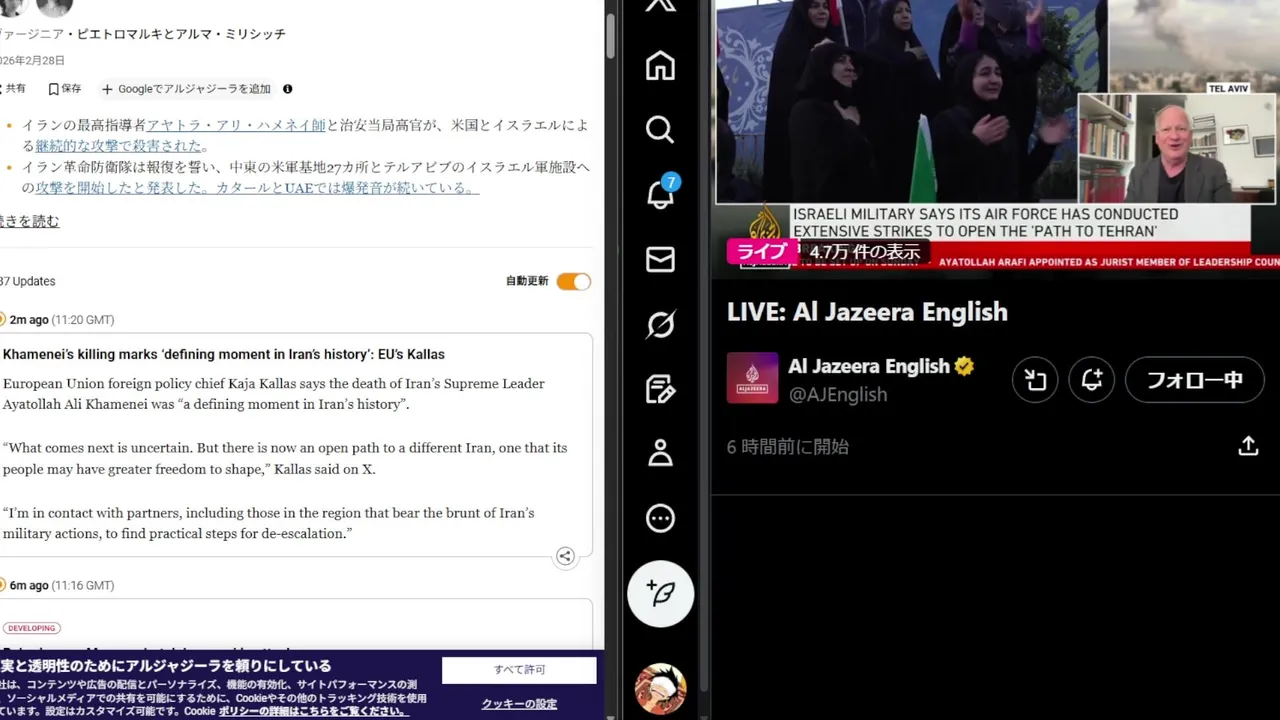
Task: Open X More options circle icon
Action: pyautogui.click(x=660, y=518)
